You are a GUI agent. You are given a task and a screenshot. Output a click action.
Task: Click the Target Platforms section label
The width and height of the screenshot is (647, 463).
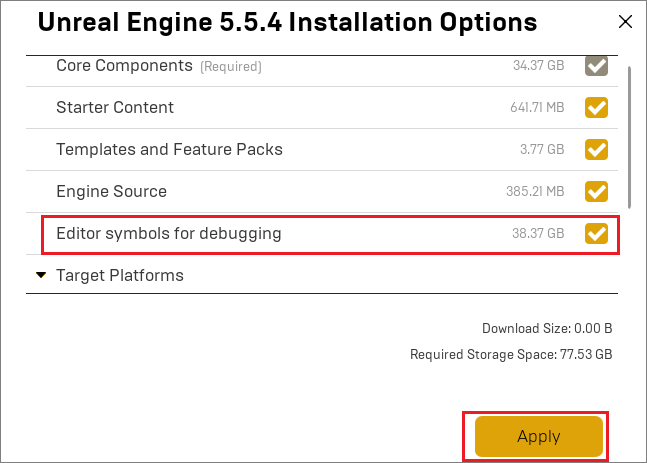[120, 275]
